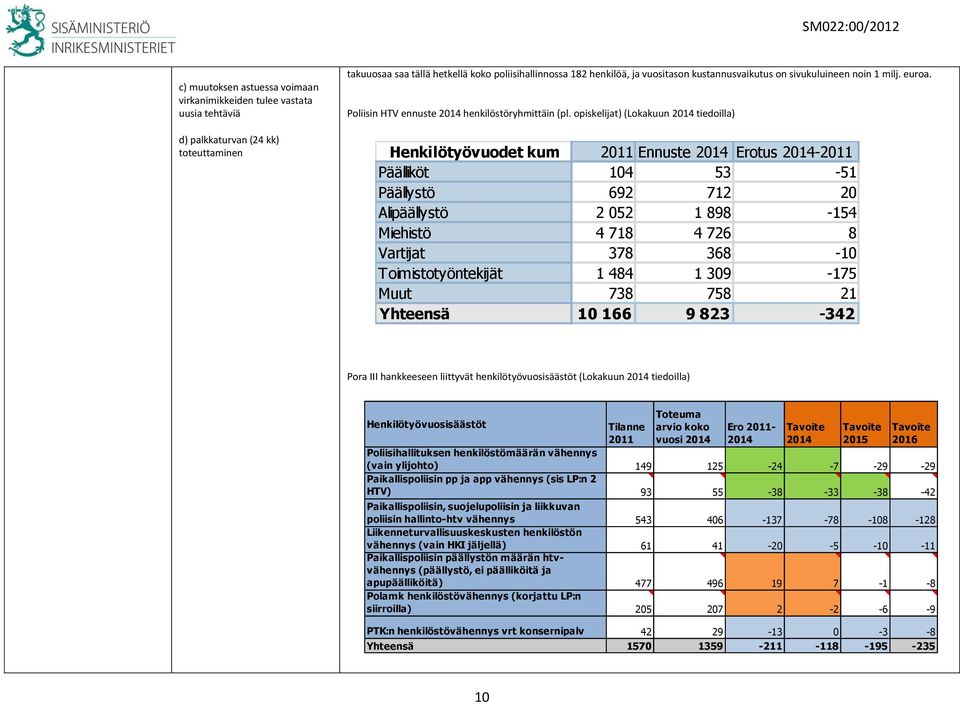The width and height of the screenshot is (960, 704).
Task: Select the 'Alipäällystö' row label
Action: [413, 213]
